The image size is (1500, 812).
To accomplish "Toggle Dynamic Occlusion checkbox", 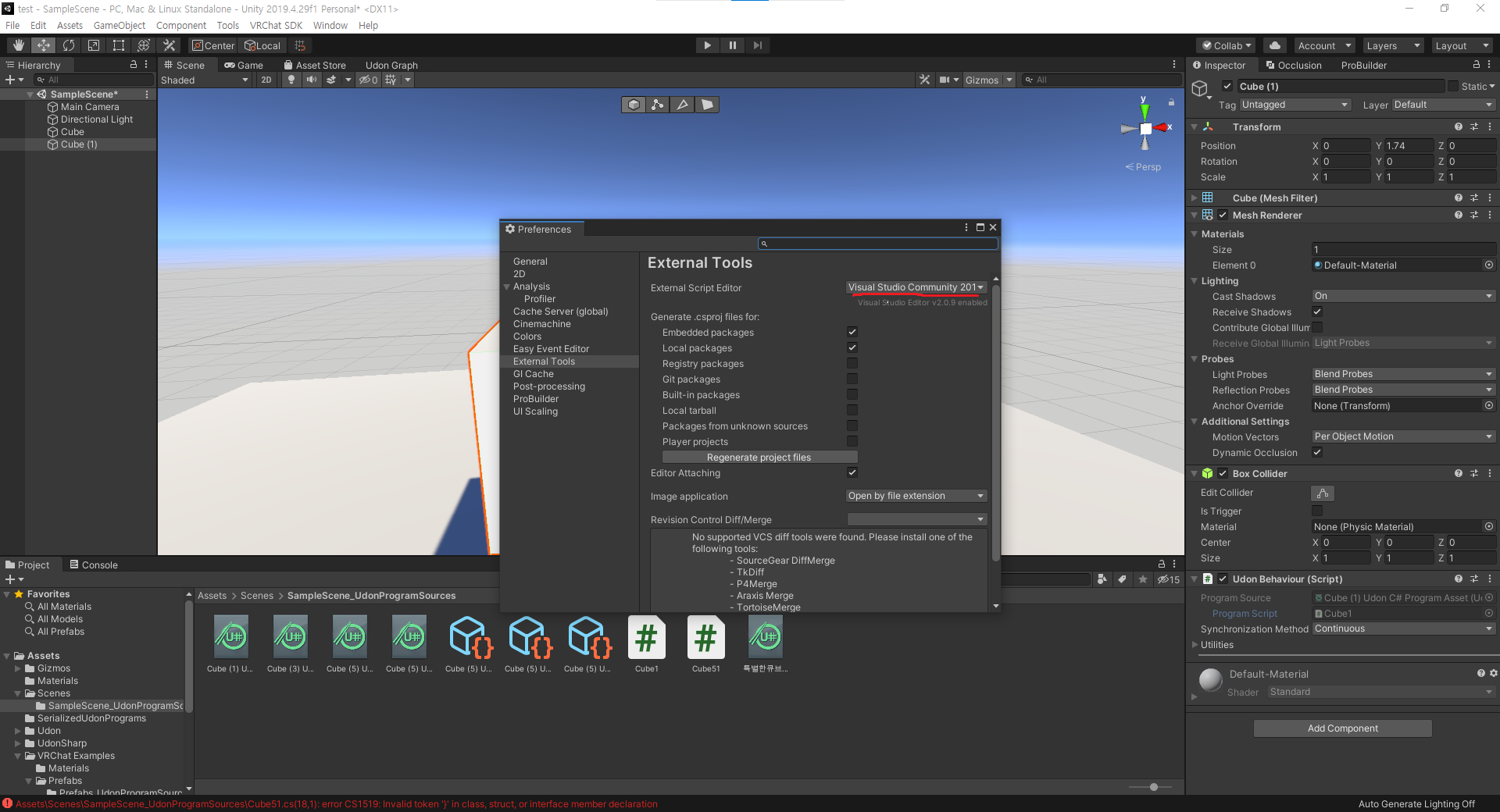I will coord(1317,452).
